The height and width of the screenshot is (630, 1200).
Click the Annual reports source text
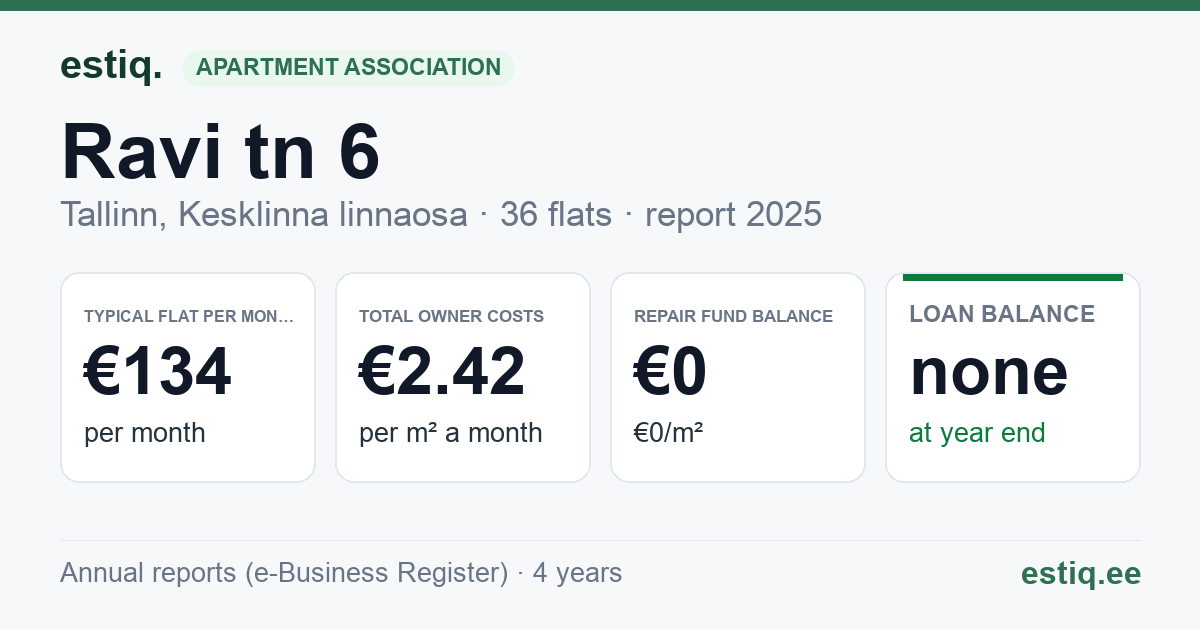point(341,573)
